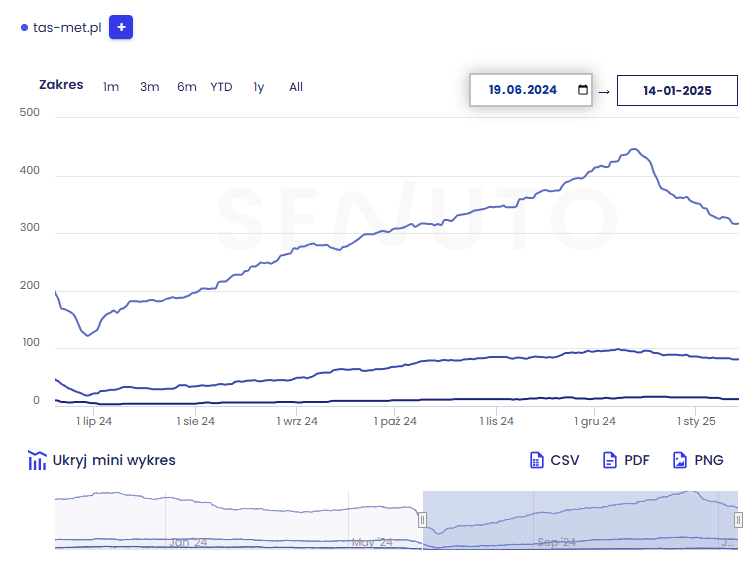Viewport: 756px width, 570px height.
Task: Export chart data as CSV
Action: (x=554, y=460)
